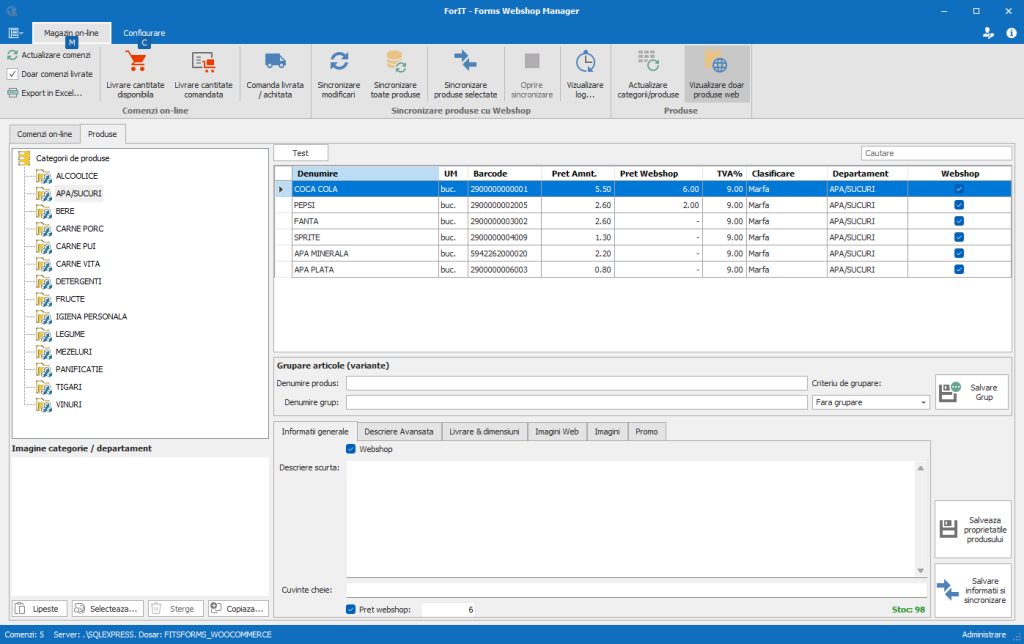
Task: Switch to Comenzi on-line tab
Action: coord(44,134)
